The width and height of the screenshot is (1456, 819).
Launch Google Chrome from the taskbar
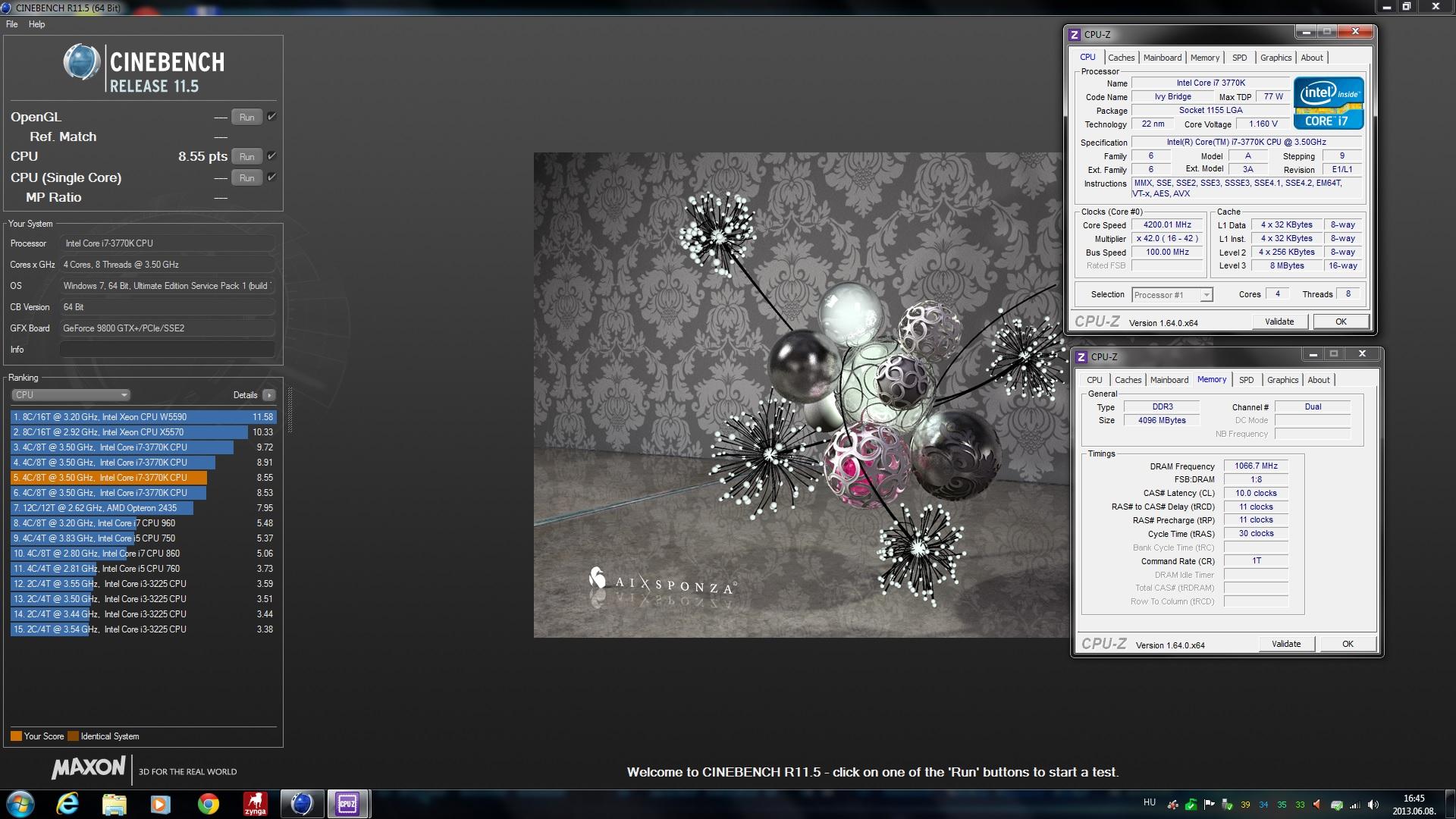(208, 804)
